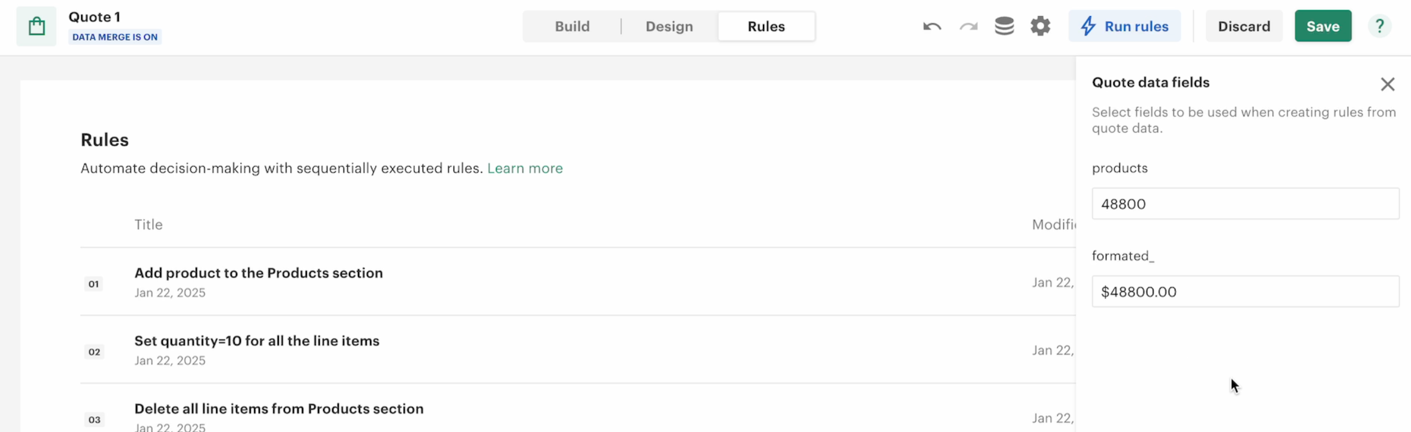Screen dimensions: 1411x432
Task: Click the help question mark icon
Action: click(1379, 27)
